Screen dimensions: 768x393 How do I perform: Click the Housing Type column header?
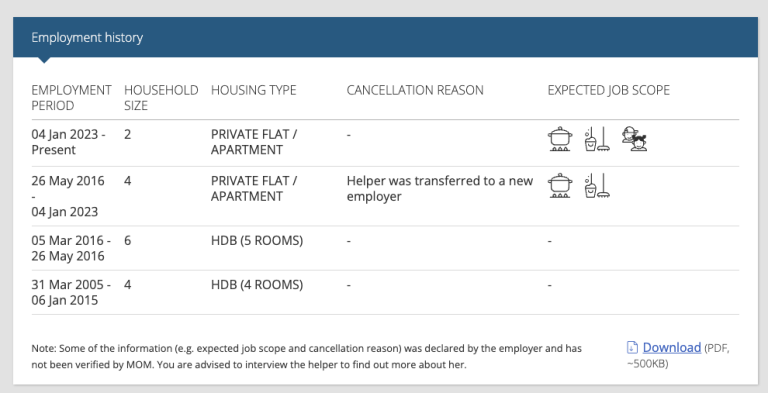[253, 90]
